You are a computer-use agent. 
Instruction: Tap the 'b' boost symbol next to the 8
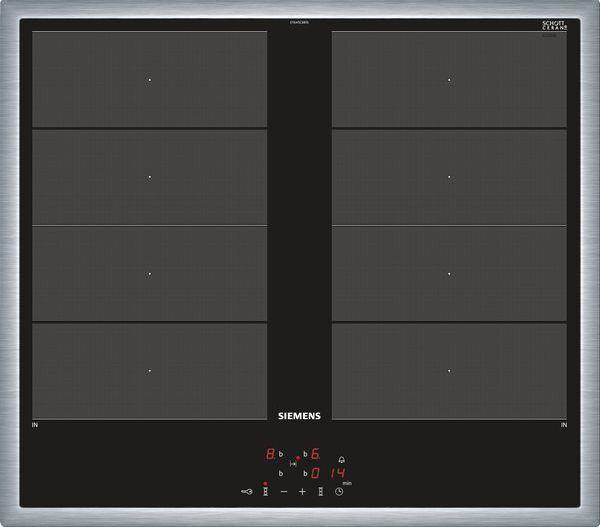point(281,454)
